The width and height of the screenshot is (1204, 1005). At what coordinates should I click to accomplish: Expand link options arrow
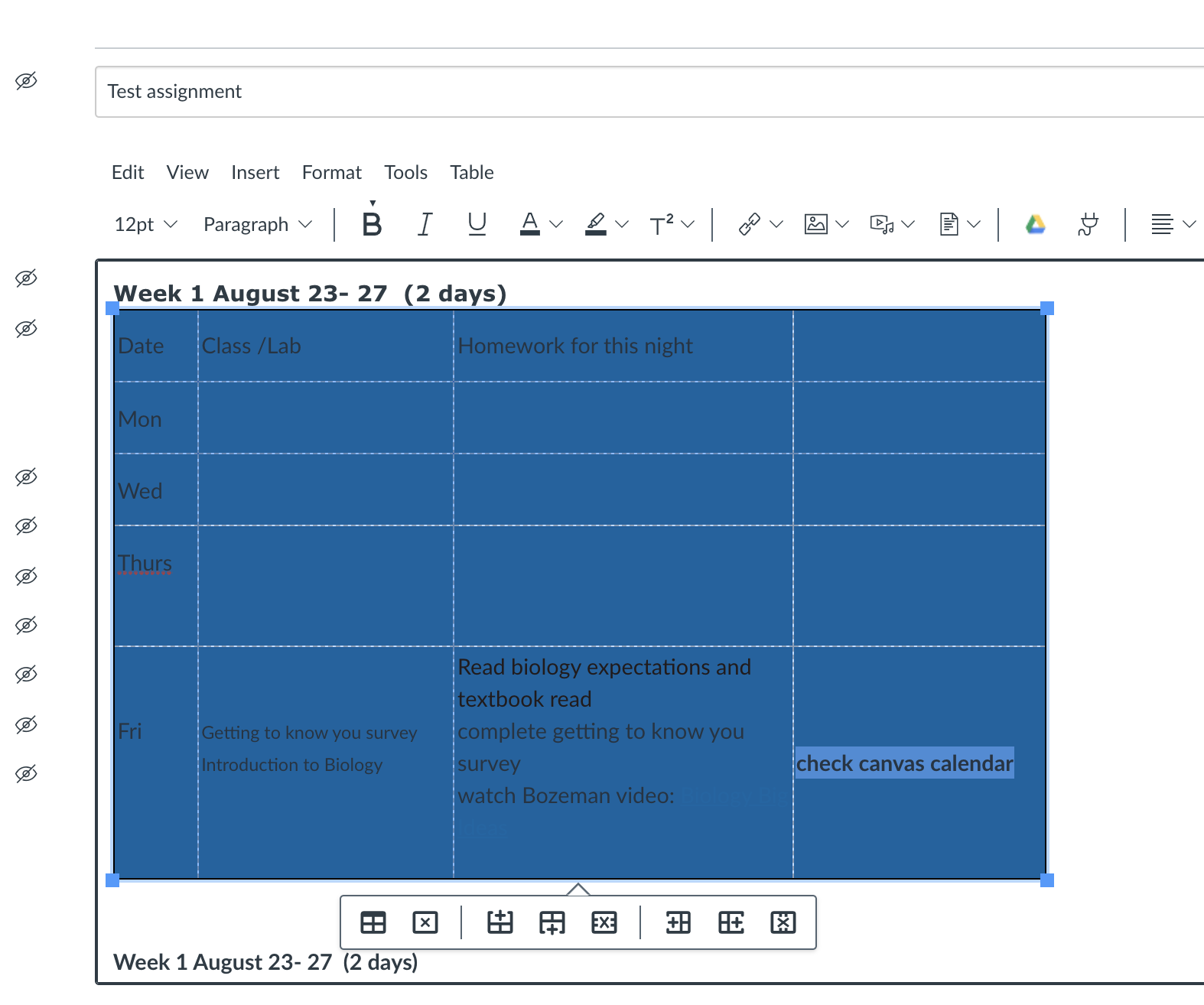pyautogui.click(x=776, y=224)
